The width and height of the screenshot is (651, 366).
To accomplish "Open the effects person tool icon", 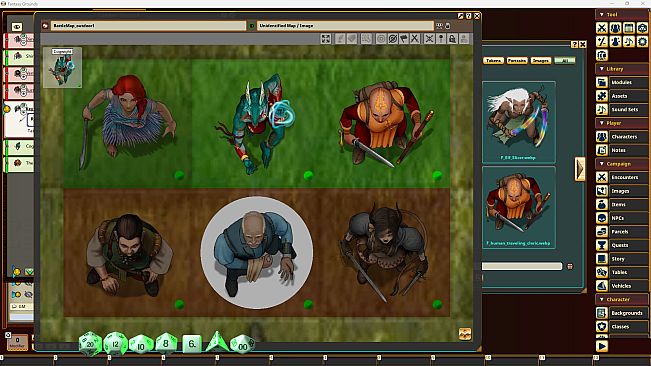I will [x=615, y=41].
